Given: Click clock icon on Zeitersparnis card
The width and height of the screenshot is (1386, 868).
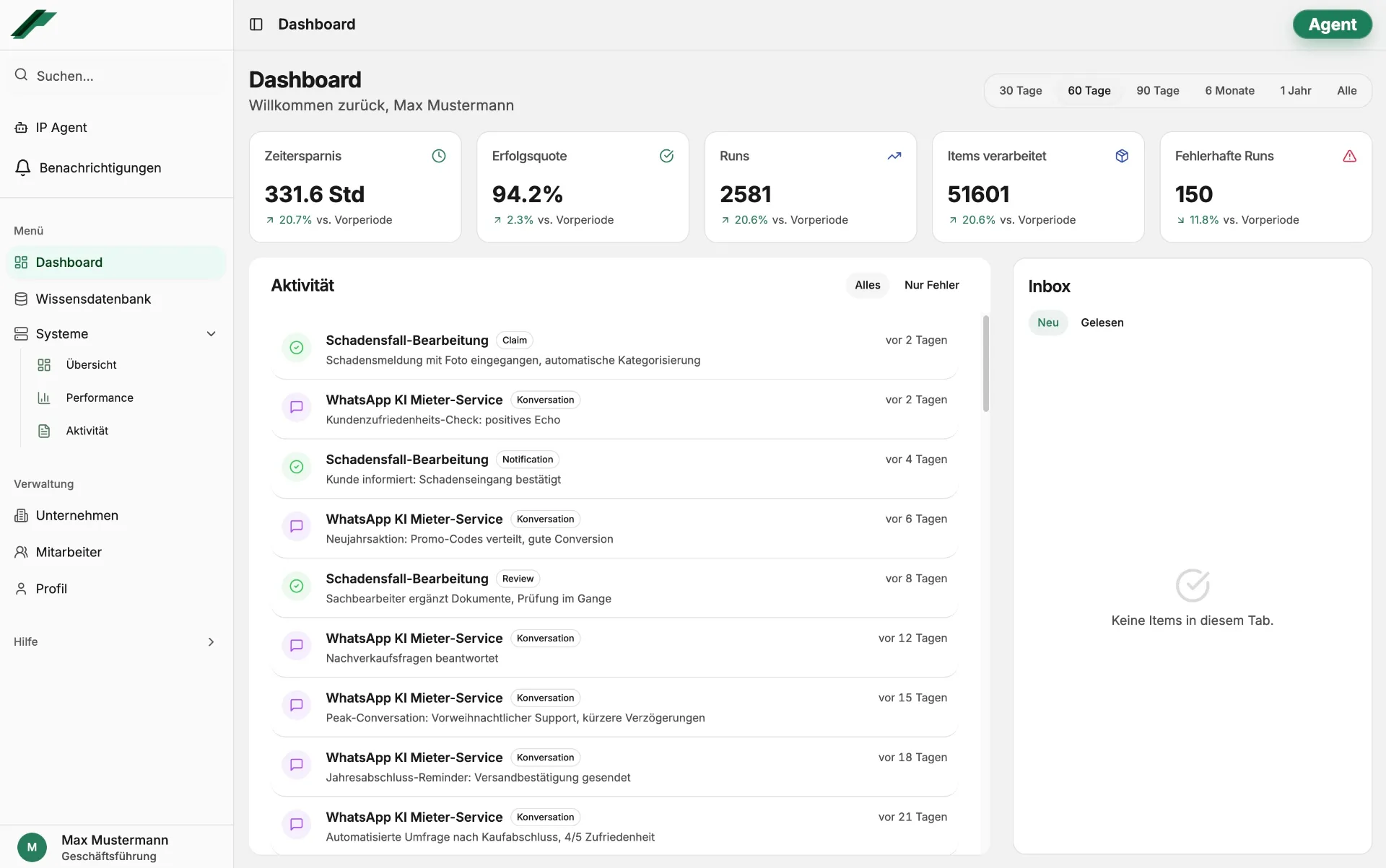Looking at the screenshot, I should pyautogui.click(x=438, y=156).
